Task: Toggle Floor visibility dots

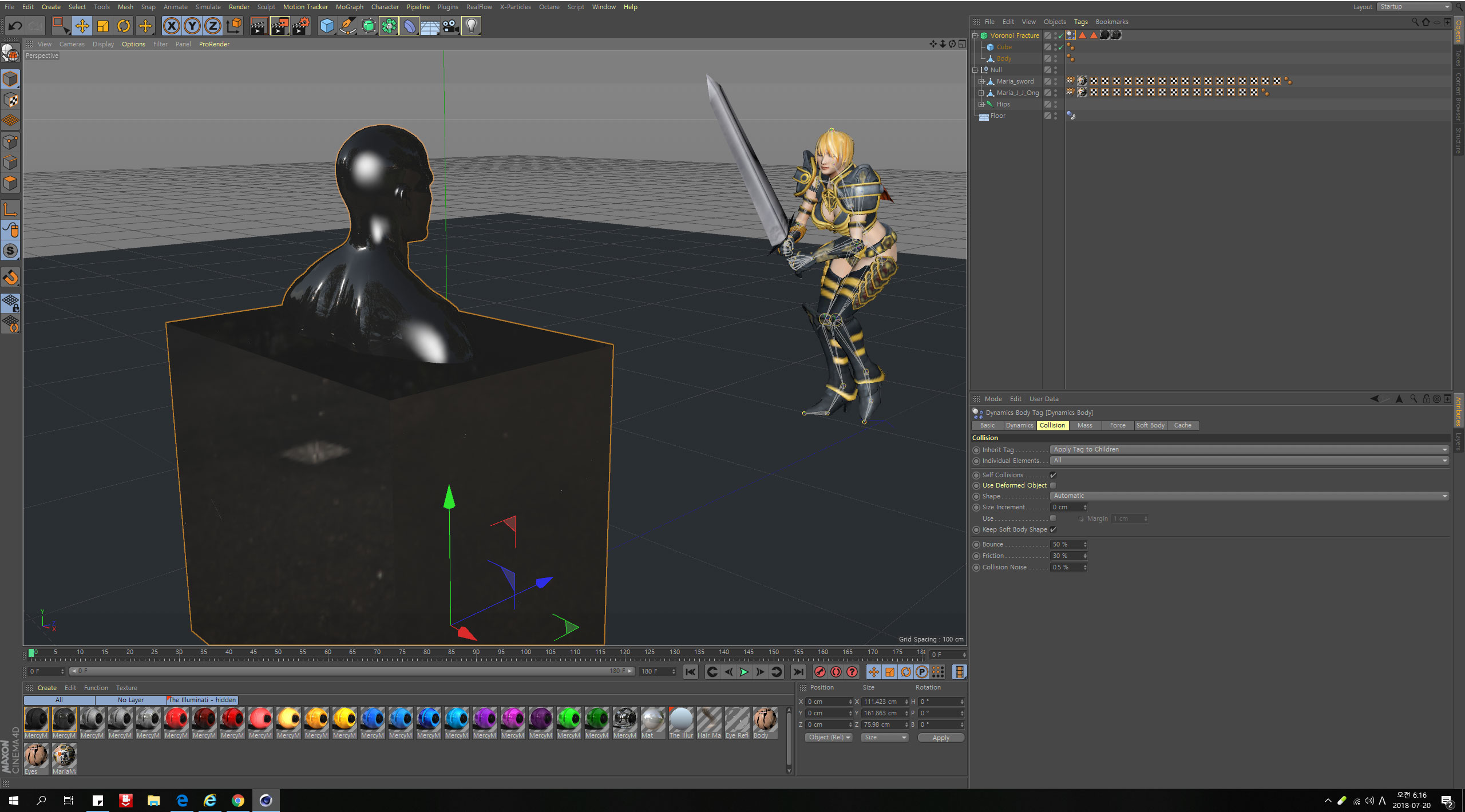Action: (x=1055, y=116)
